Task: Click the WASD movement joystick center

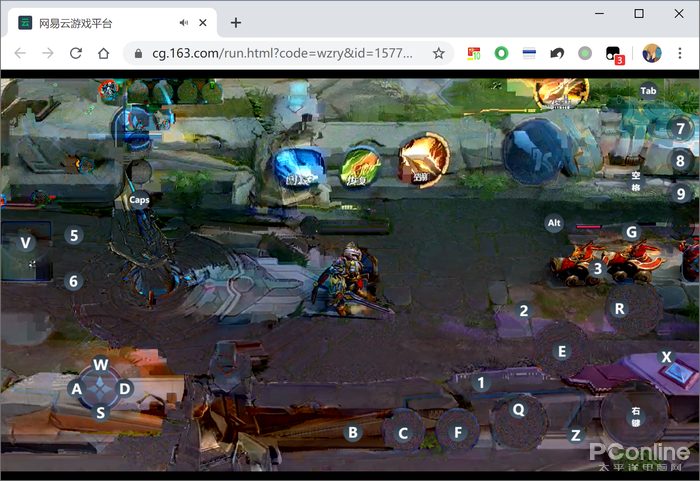Action: pos(100,388)
